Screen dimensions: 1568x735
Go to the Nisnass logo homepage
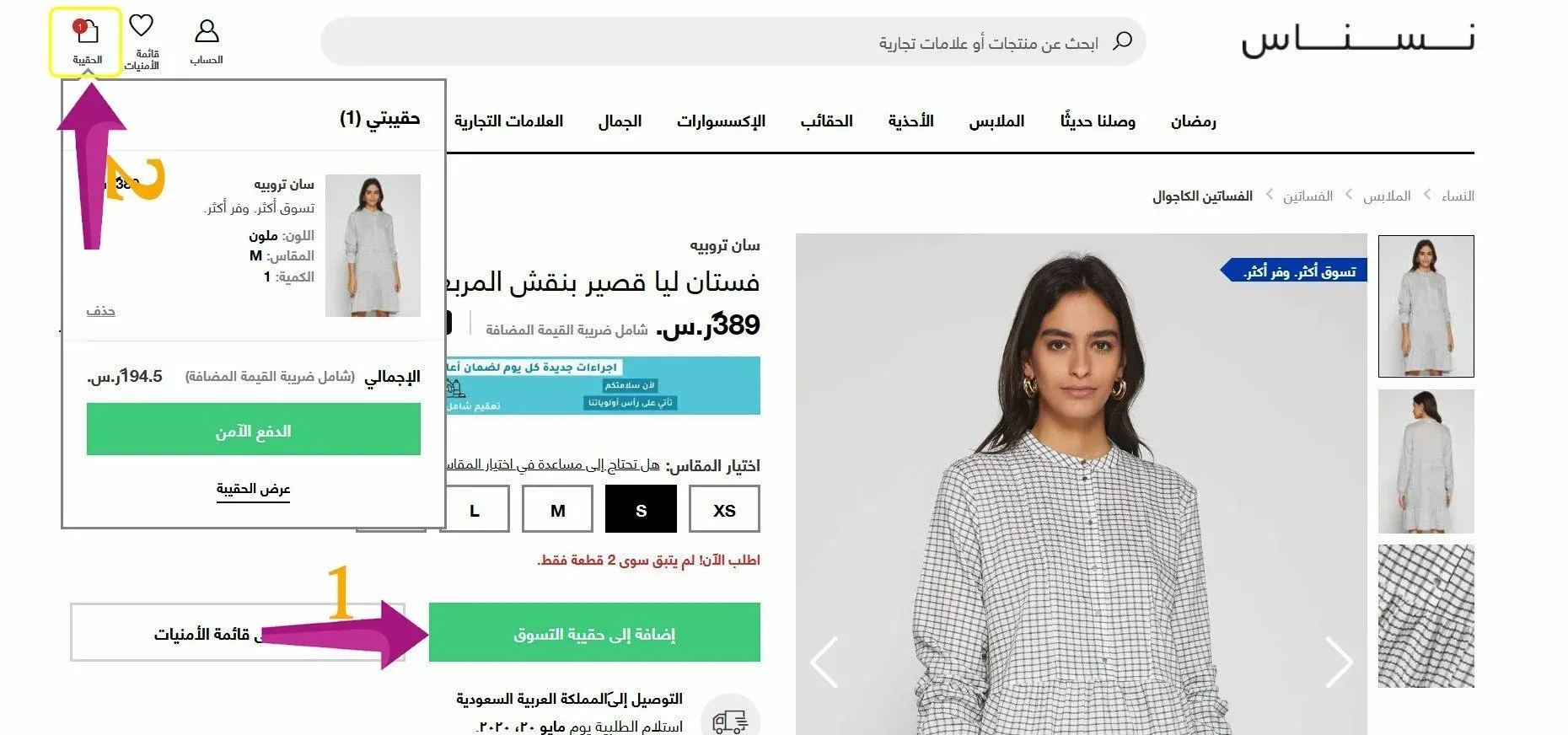[x=1357, y=40]
